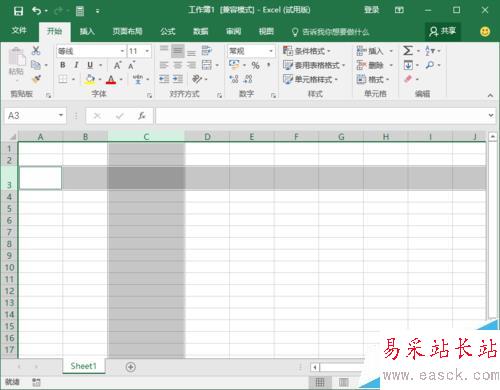The height and width of the screenshot is (390, 500).
Task: Open Conditional Formatting menu
Action: [x=306, y=51]
